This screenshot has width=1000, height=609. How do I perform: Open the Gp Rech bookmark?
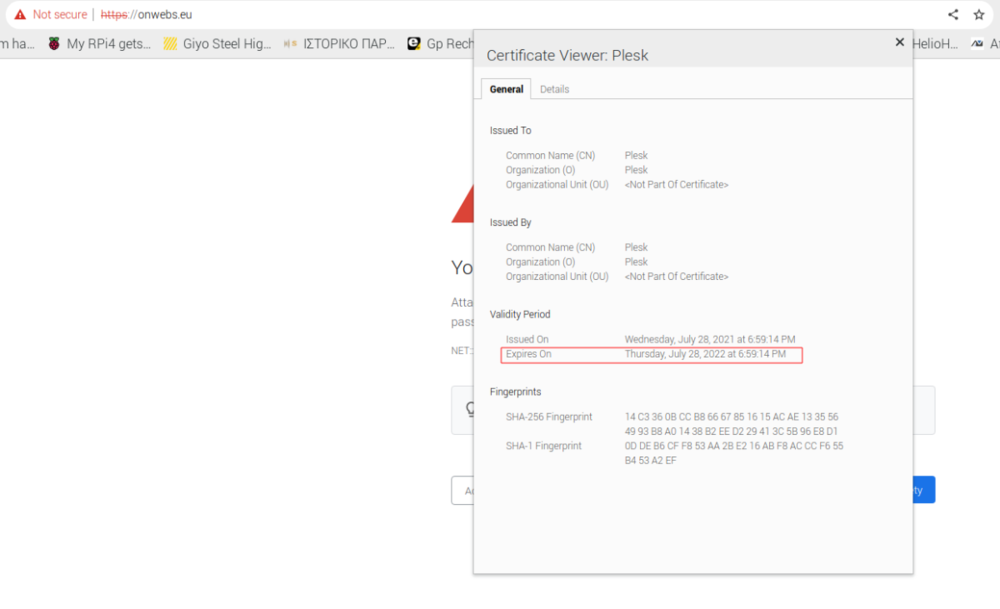[x=441, y=43]
